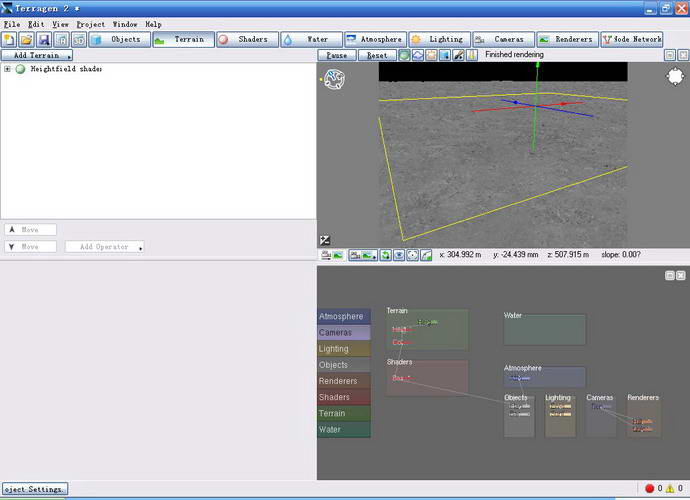The height and width of the screenshot is (500, 690).
Task: Click the Reset preview button
Action: 377,55
